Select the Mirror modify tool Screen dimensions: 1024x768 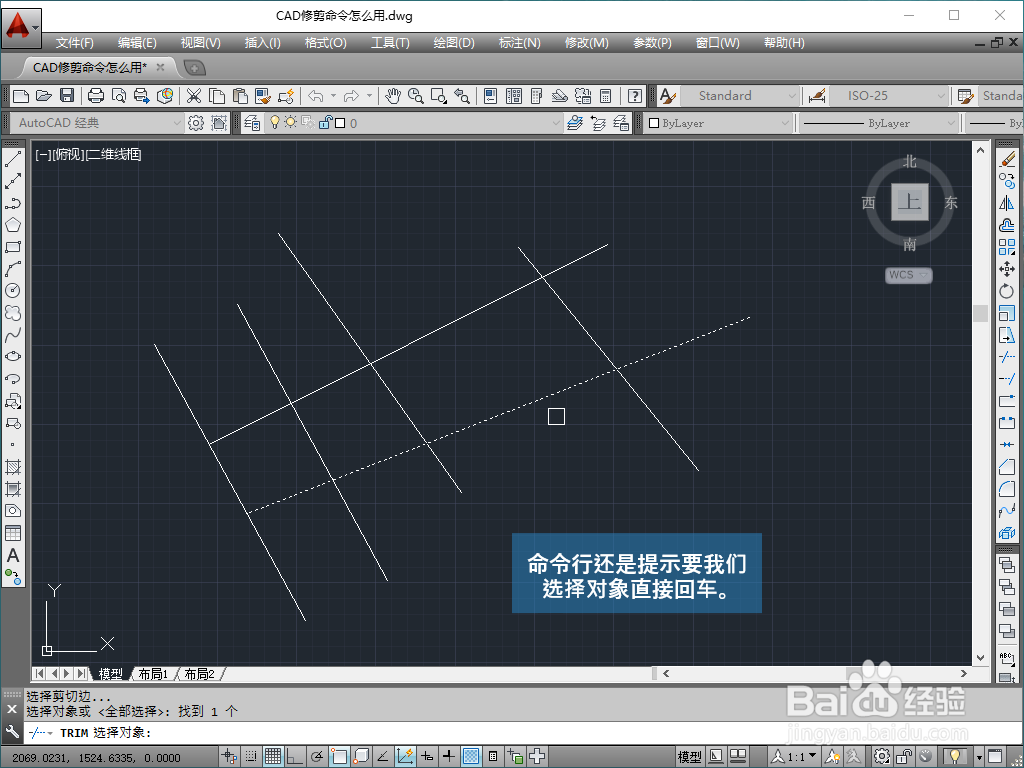click(x=1007, y=202)
